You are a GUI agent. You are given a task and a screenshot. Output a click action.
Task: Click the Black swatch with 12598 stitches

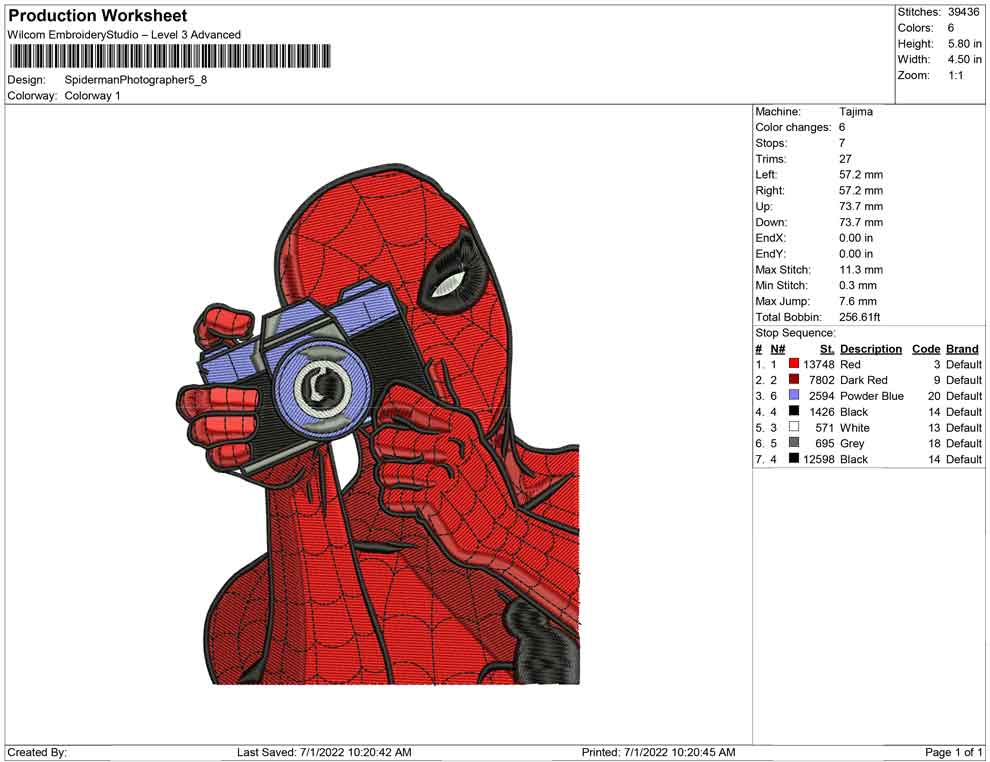794,458
